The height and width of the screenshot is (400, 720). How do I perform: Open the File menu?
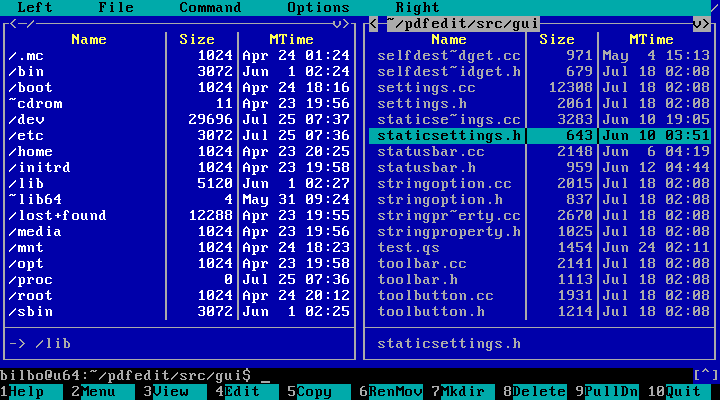point(116,7)
